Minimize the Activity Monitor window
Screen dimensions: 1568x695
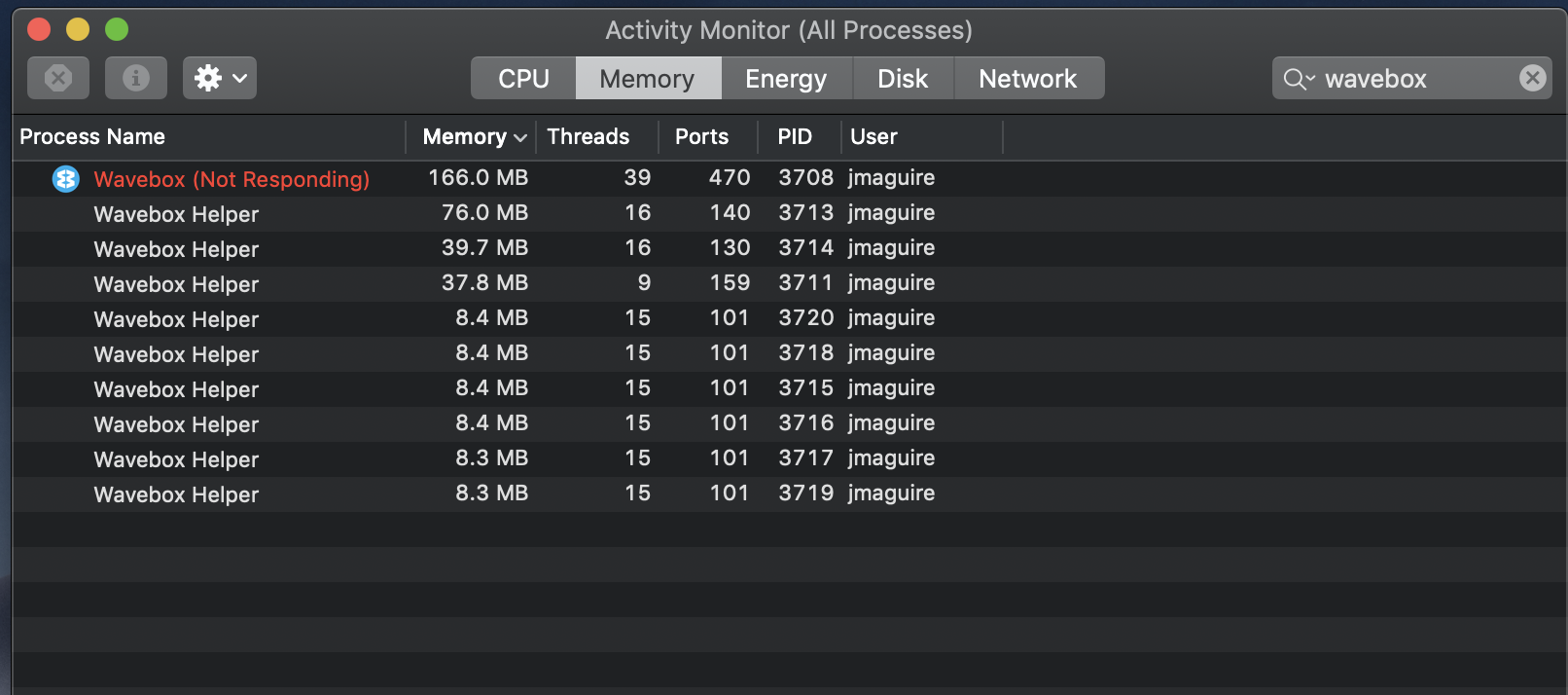click(78, 29)
